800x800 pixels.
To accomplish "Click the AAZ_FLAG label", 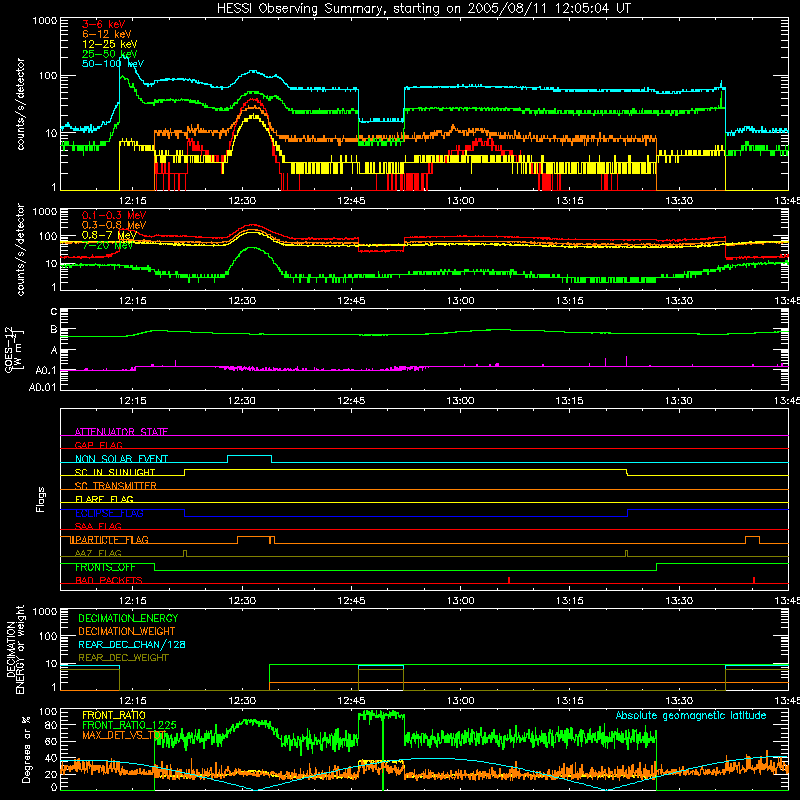I will click(x=98, y=553).
